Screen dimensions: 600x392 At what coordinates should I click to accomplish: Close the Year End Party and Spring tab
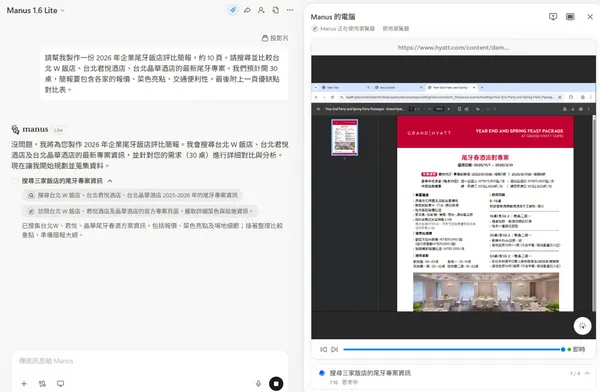tap(474, 87)
